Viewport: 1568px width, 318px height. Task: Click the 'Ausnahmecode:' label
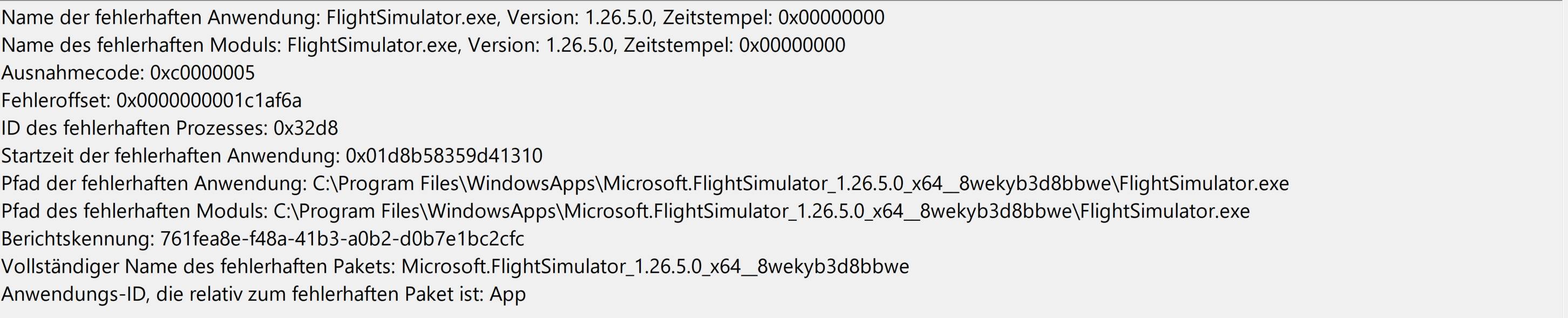point(73,73)
